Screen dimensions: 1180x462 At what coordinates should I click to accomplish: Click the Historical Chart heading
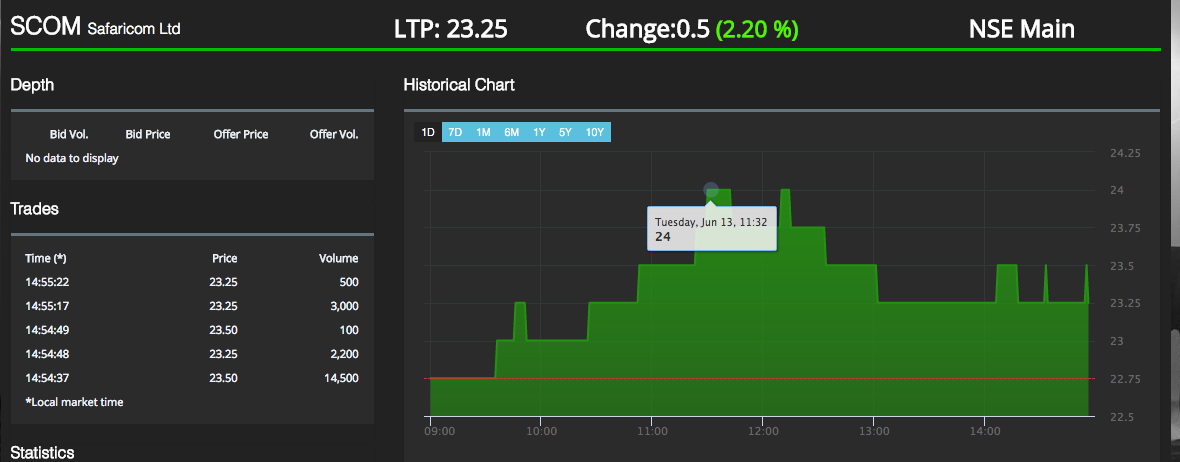point(459,85)
